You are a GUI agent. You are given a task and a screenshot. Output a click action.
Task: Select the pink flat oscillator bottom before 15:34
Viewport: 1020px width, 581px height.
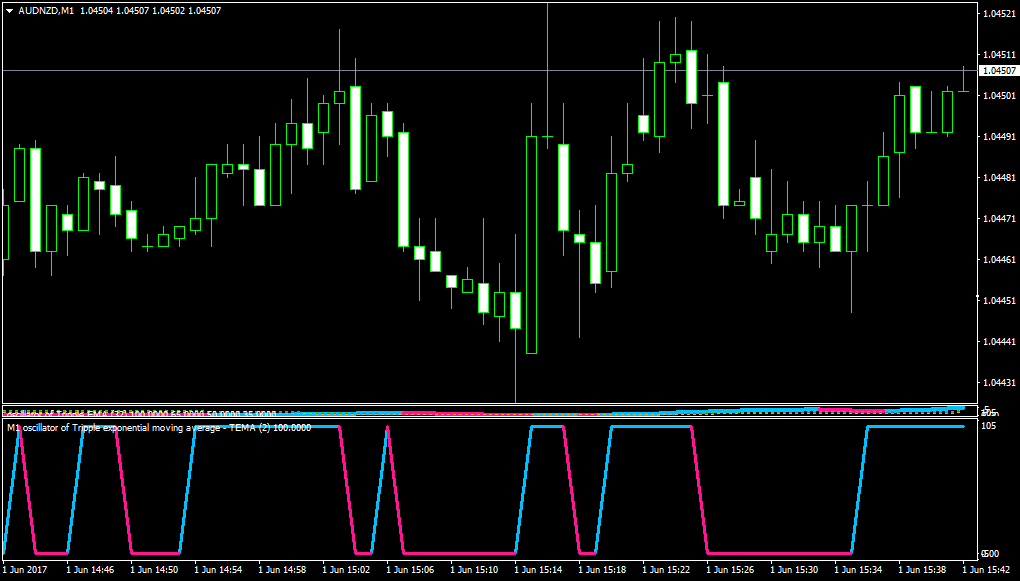tap(780, 553)
